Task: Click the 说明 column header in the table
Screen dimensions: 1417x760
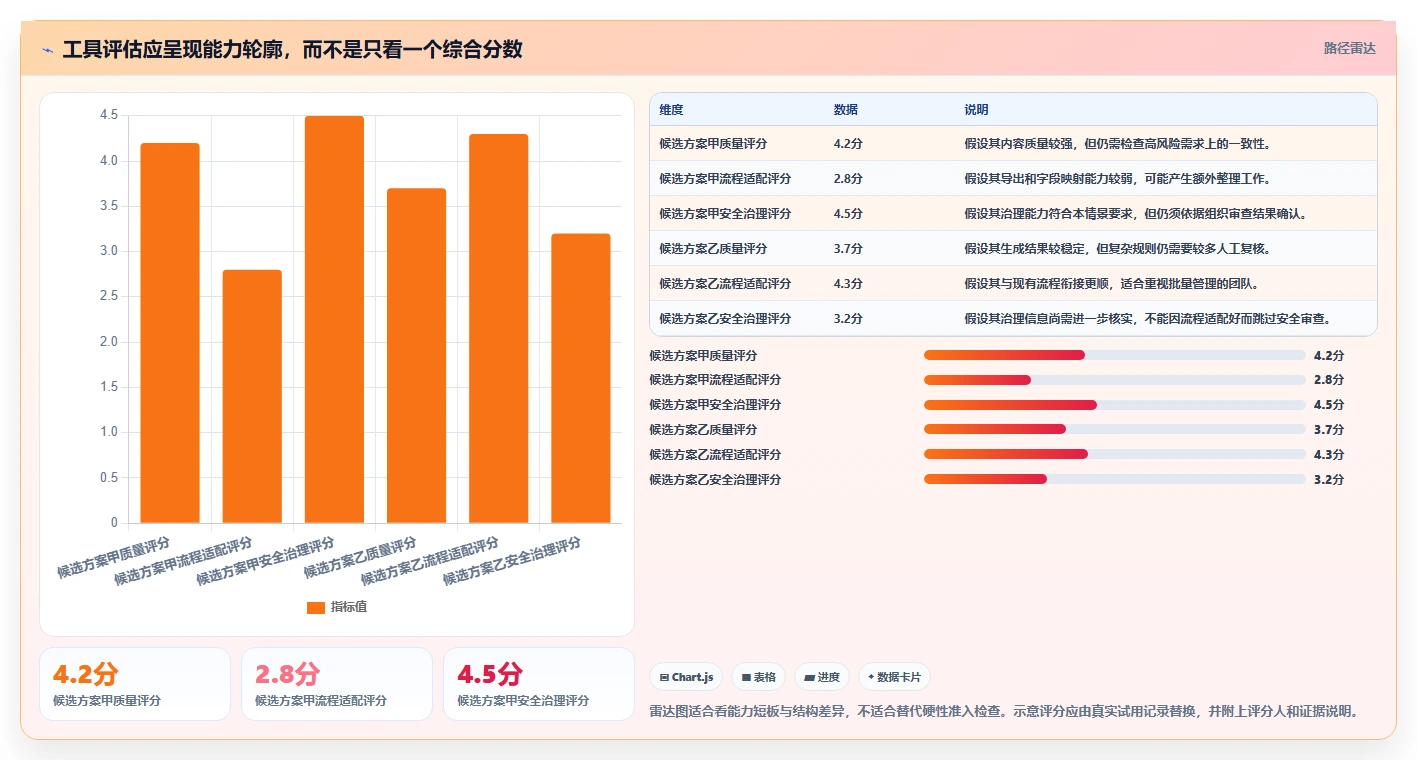Action: (976, 110)
